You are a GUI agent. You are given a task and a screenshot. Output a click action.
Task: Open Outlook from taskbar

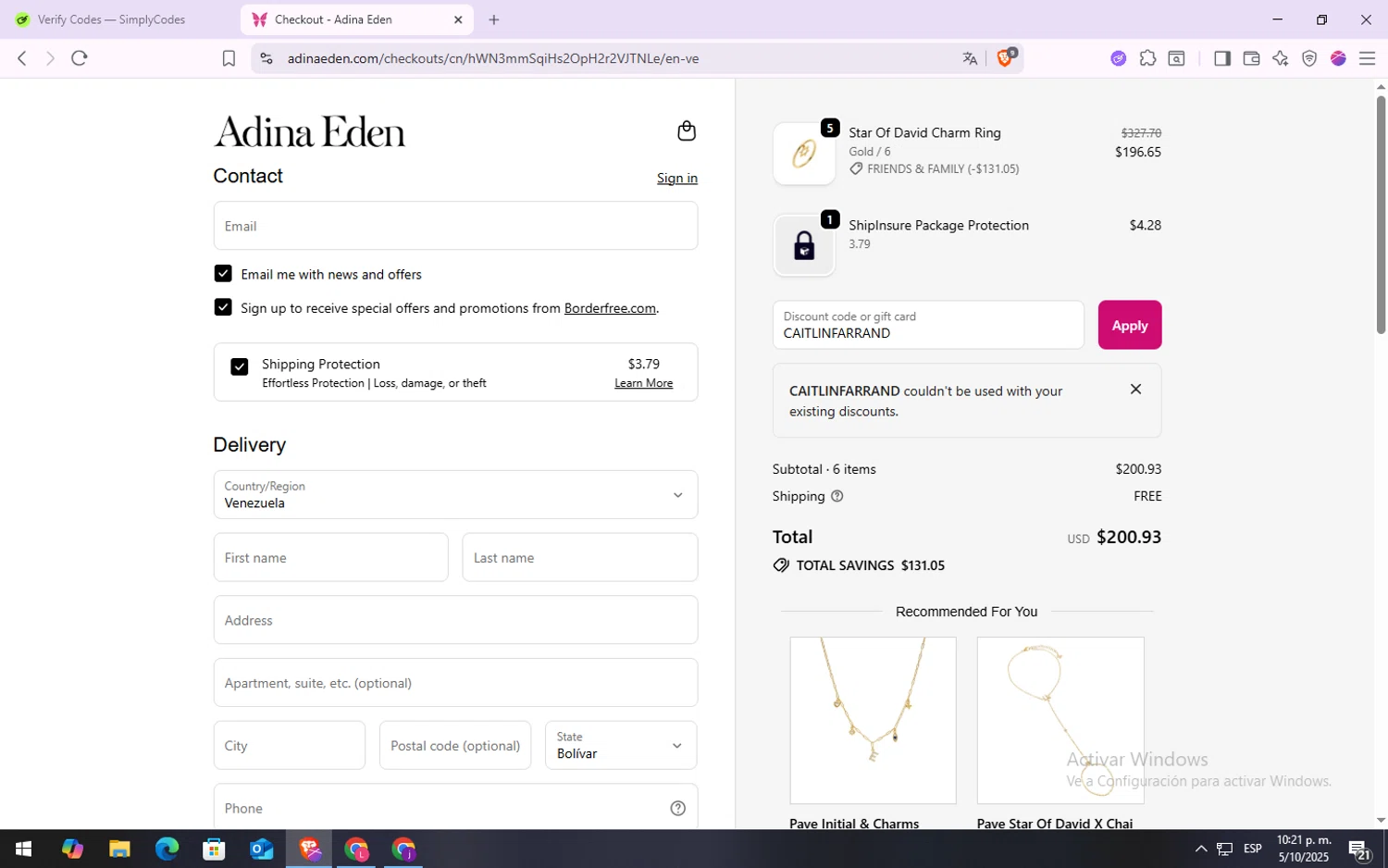coord(262,849)
